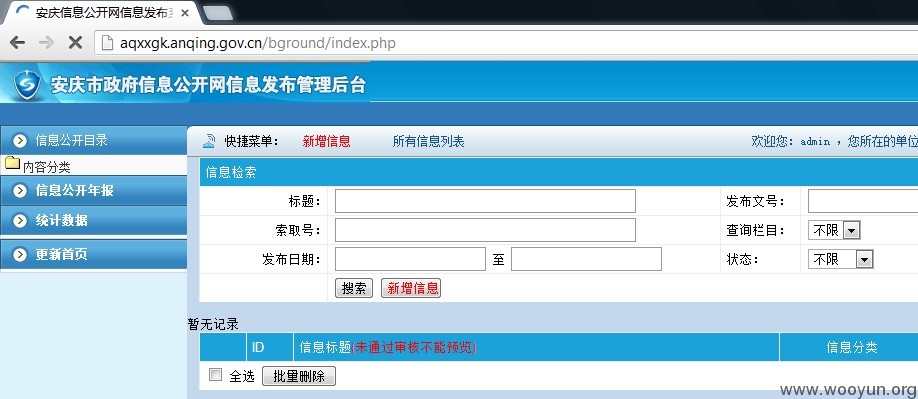Screen dimensions: 918x399
Task: Open 统计数据 sidebar menu
Action: coord(94,221)
